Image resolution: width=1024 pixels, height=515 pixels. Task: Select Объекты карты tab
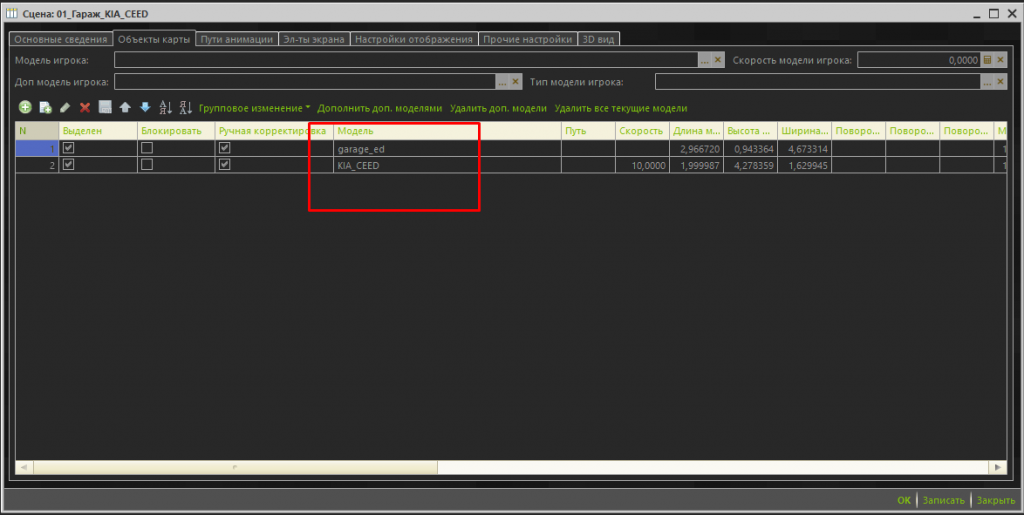click(154, 39)
